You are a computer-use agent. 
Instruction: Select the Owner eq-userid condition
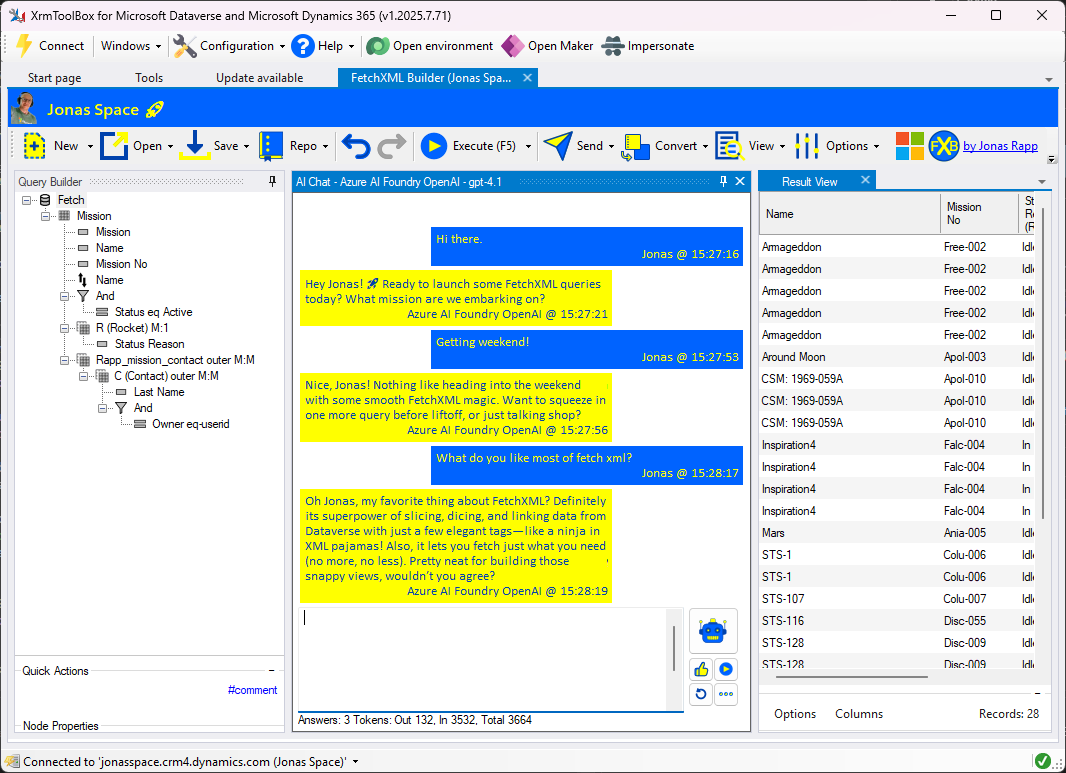pos(190,424)
